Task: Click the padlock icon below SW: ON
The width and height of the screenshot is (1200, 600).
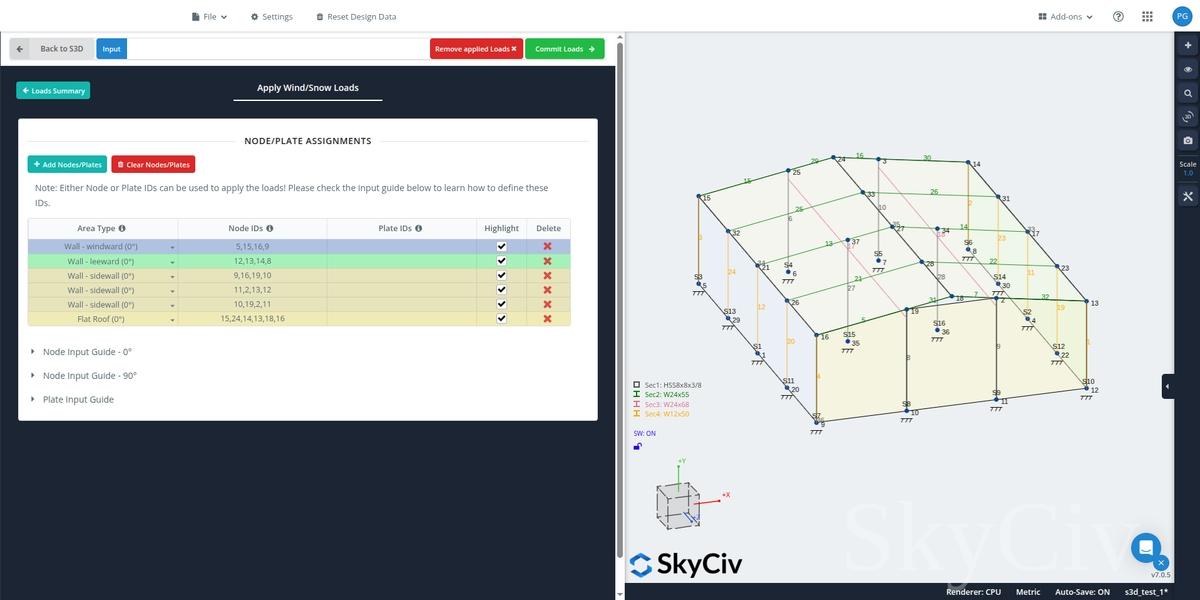Action: [x=637, y=446]
